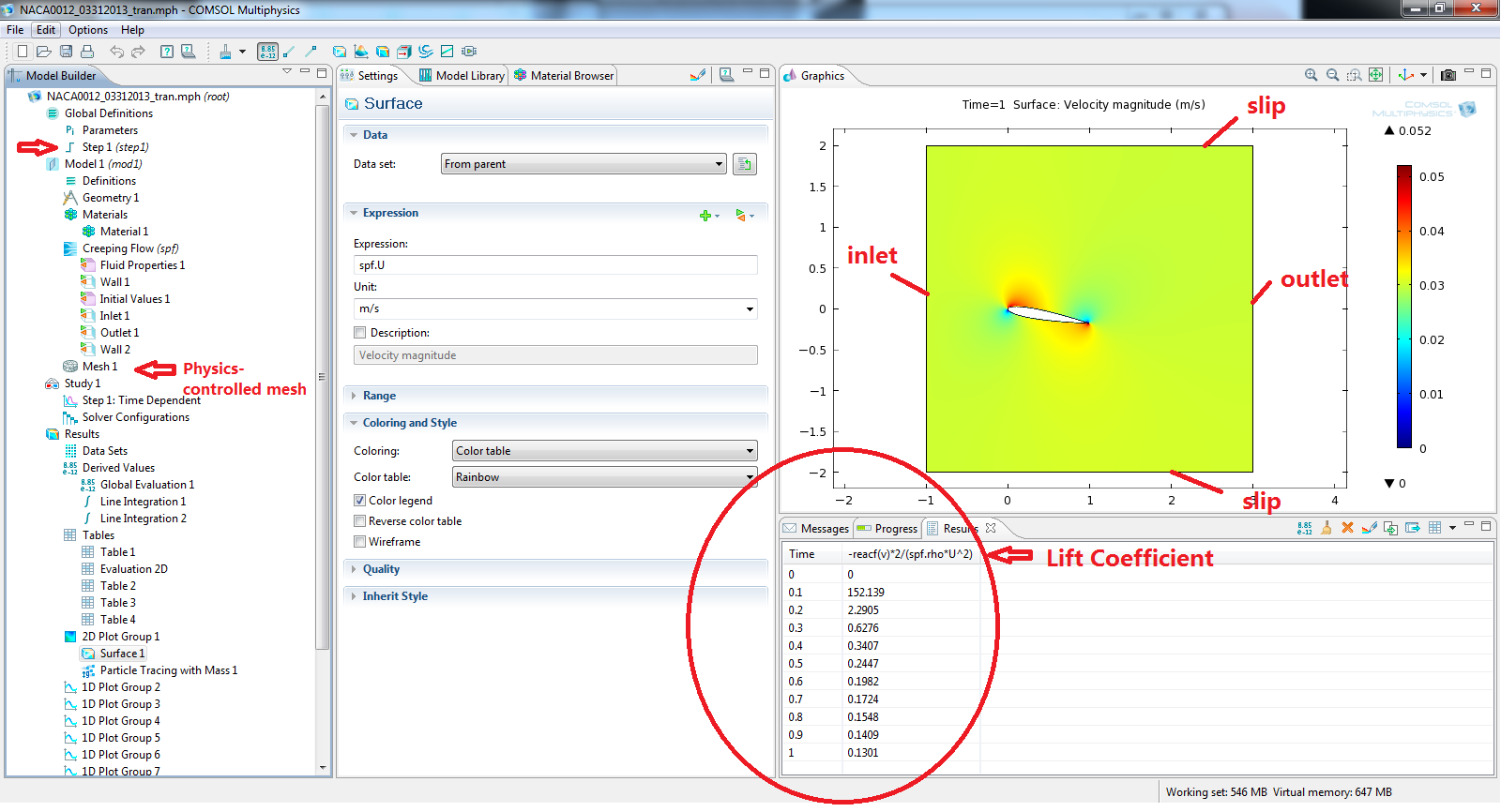The width and height of the screenshot is (1501, 812).
Task: Open the Clear toolbar dropdown arrow
Action: 243,52
